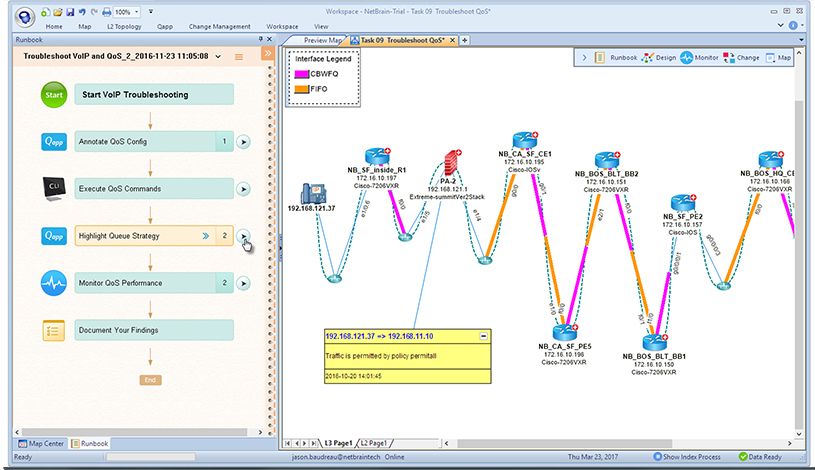Customize the quick access toolbar dropdown
Image resolution: width=815 pixels, height=470 pixels.
click(x=151, y=11)
